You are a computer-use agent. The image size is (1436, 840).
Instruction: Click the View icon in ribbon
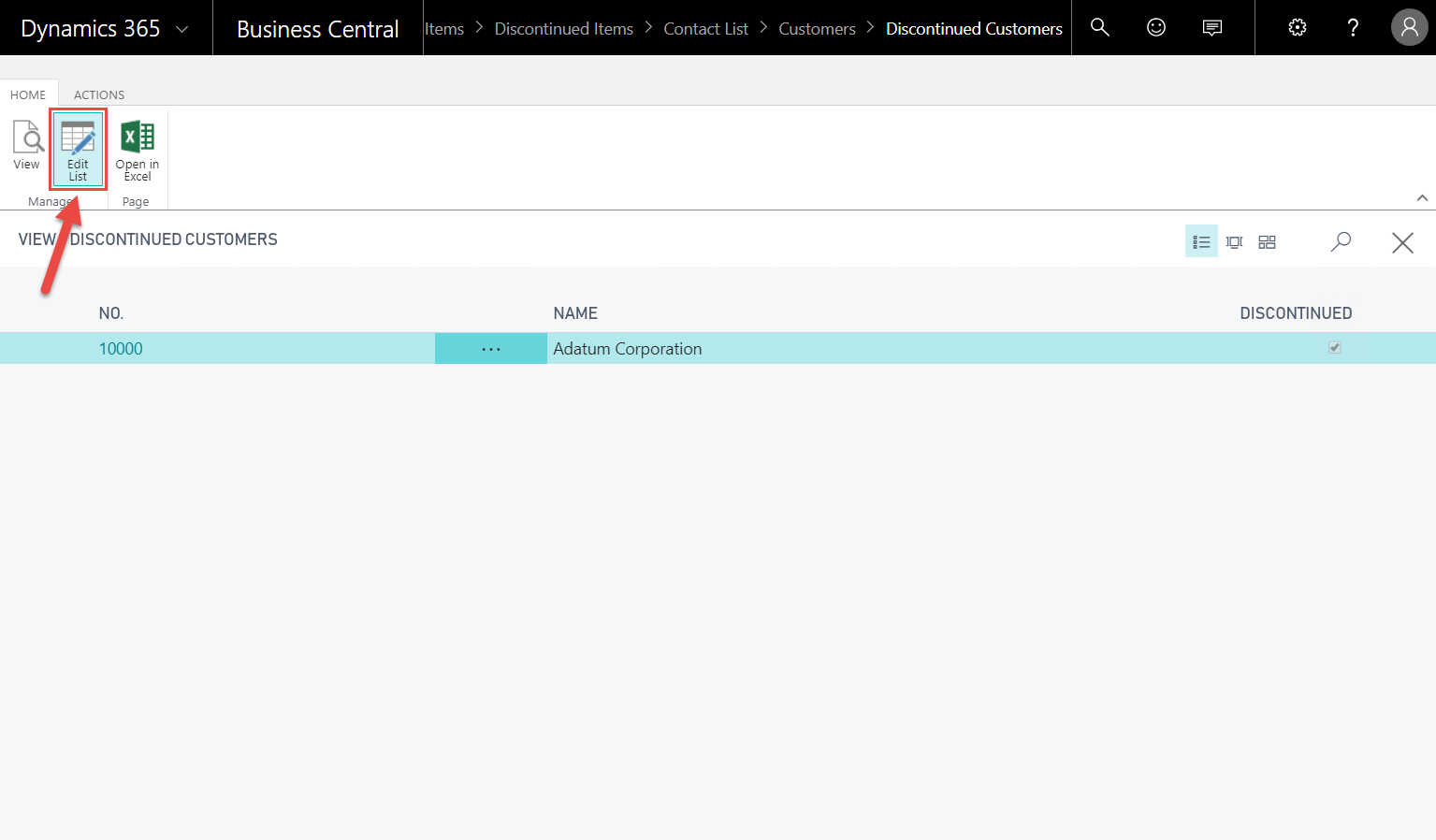(x=27, y=146)
